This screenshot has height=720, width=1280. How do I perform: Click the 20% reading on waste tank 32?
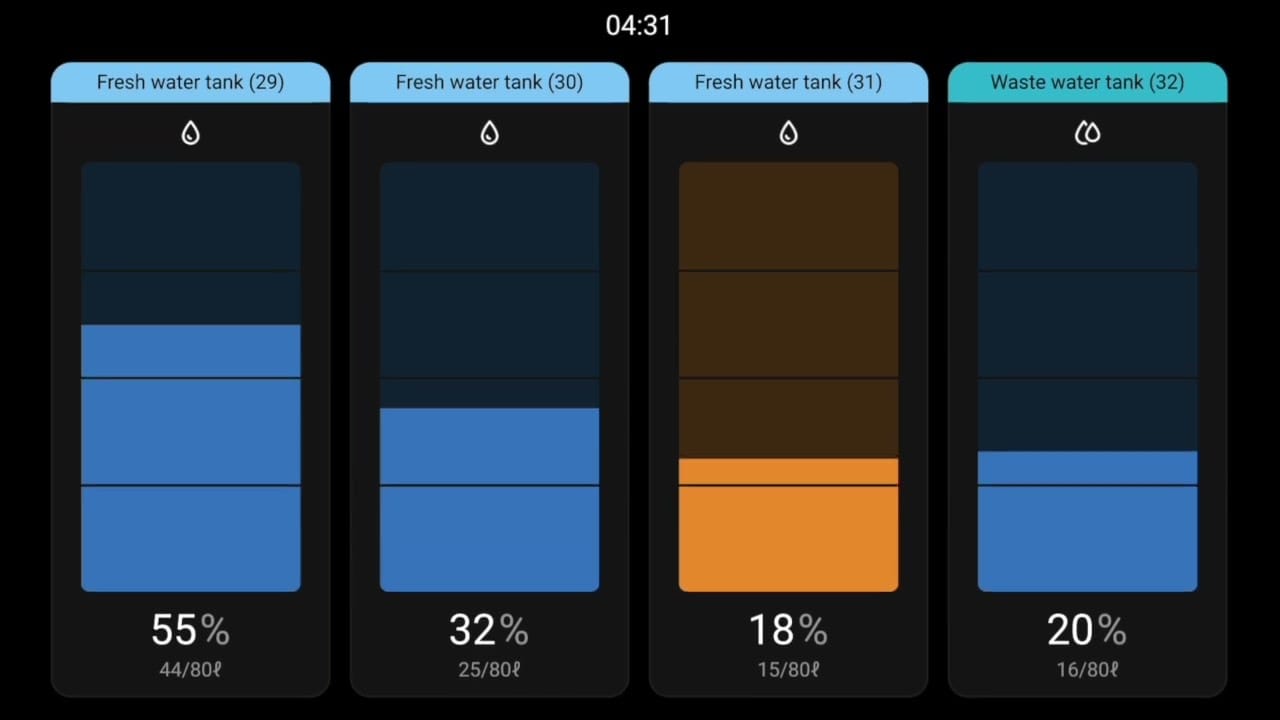tap(1087, 630)
